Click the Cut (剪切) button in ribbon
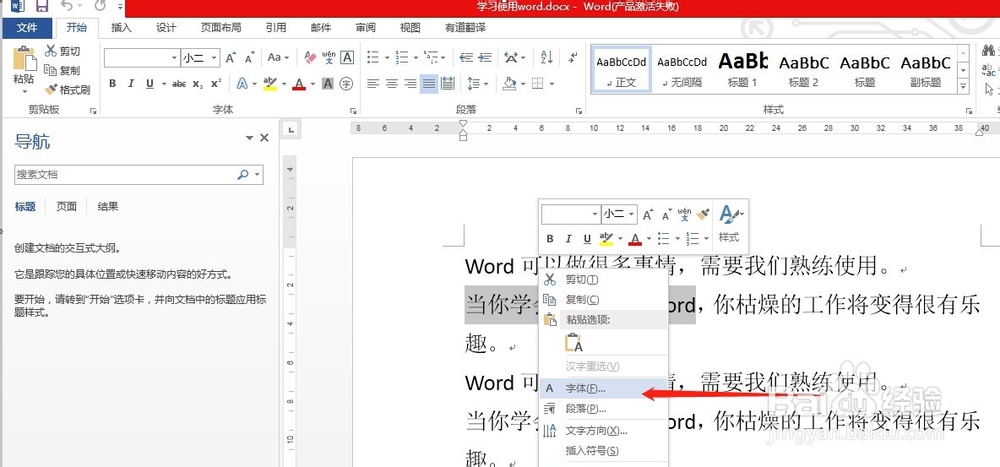 (62, 52)
